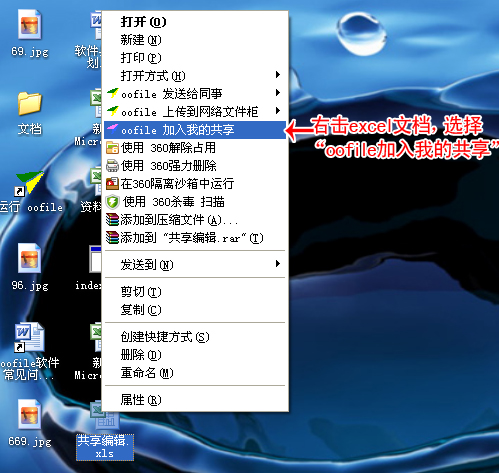Click the 96.jpg file name label
Screen dimensions: 499x473
(x=30, y=285)
